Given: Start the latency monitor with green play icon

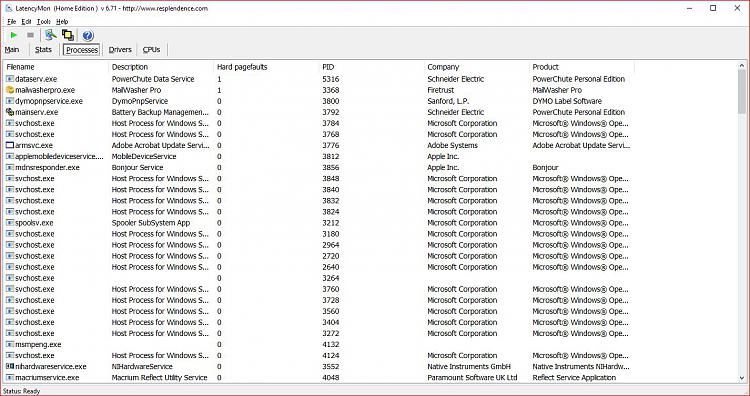Looking at the screenshot, I should click(x=13, y=35).
